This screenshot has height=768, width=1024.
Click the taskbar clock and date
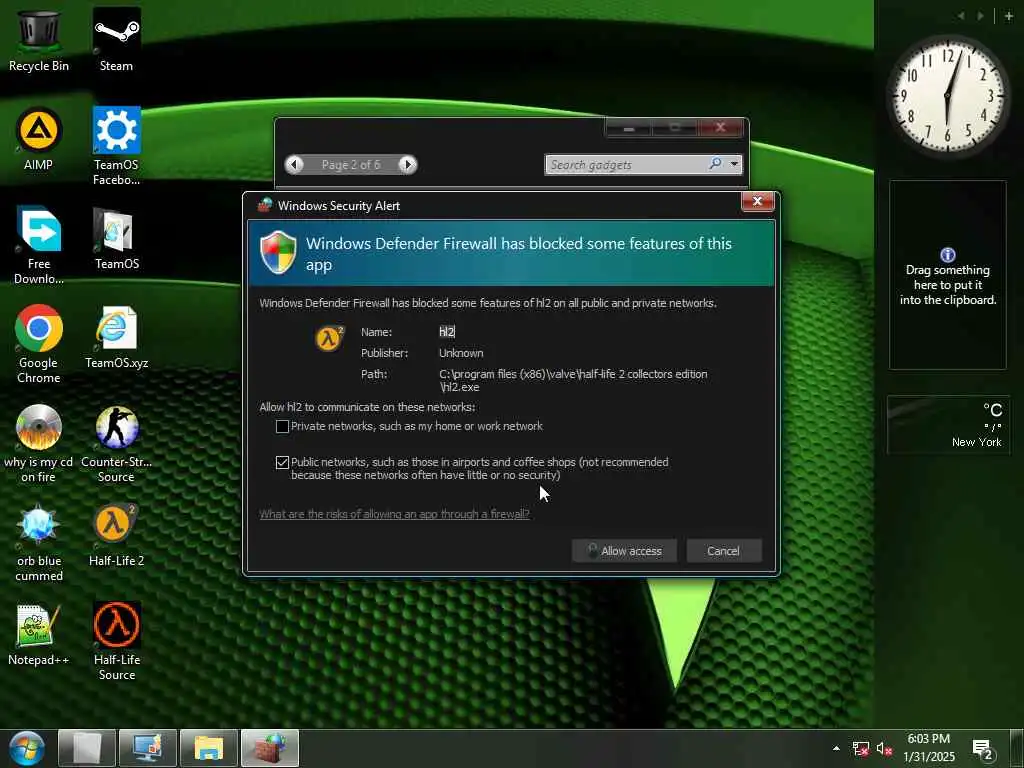929,748
